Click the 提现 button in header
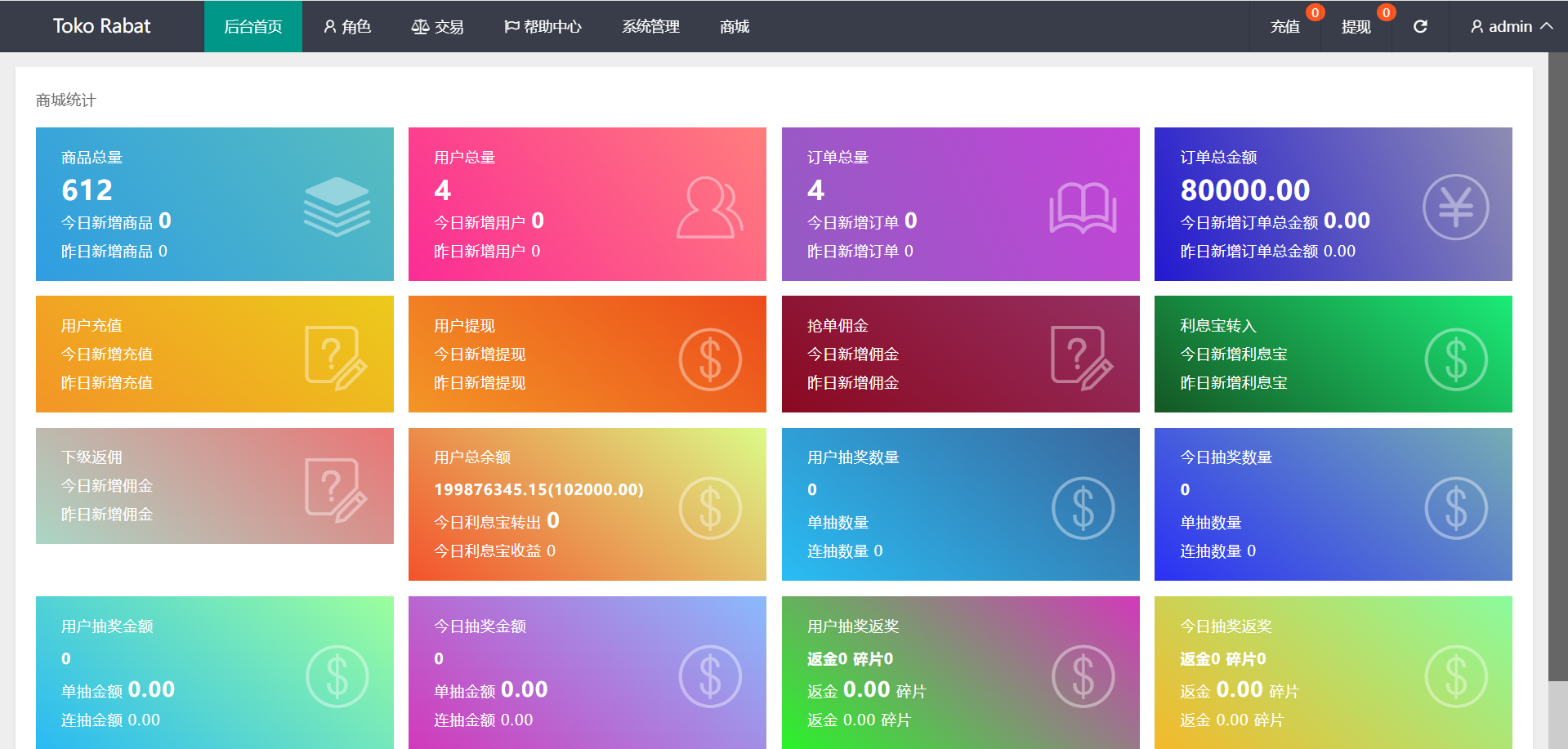The image size is (1568, 749). pyautogui.click(x=1356, y=26)
